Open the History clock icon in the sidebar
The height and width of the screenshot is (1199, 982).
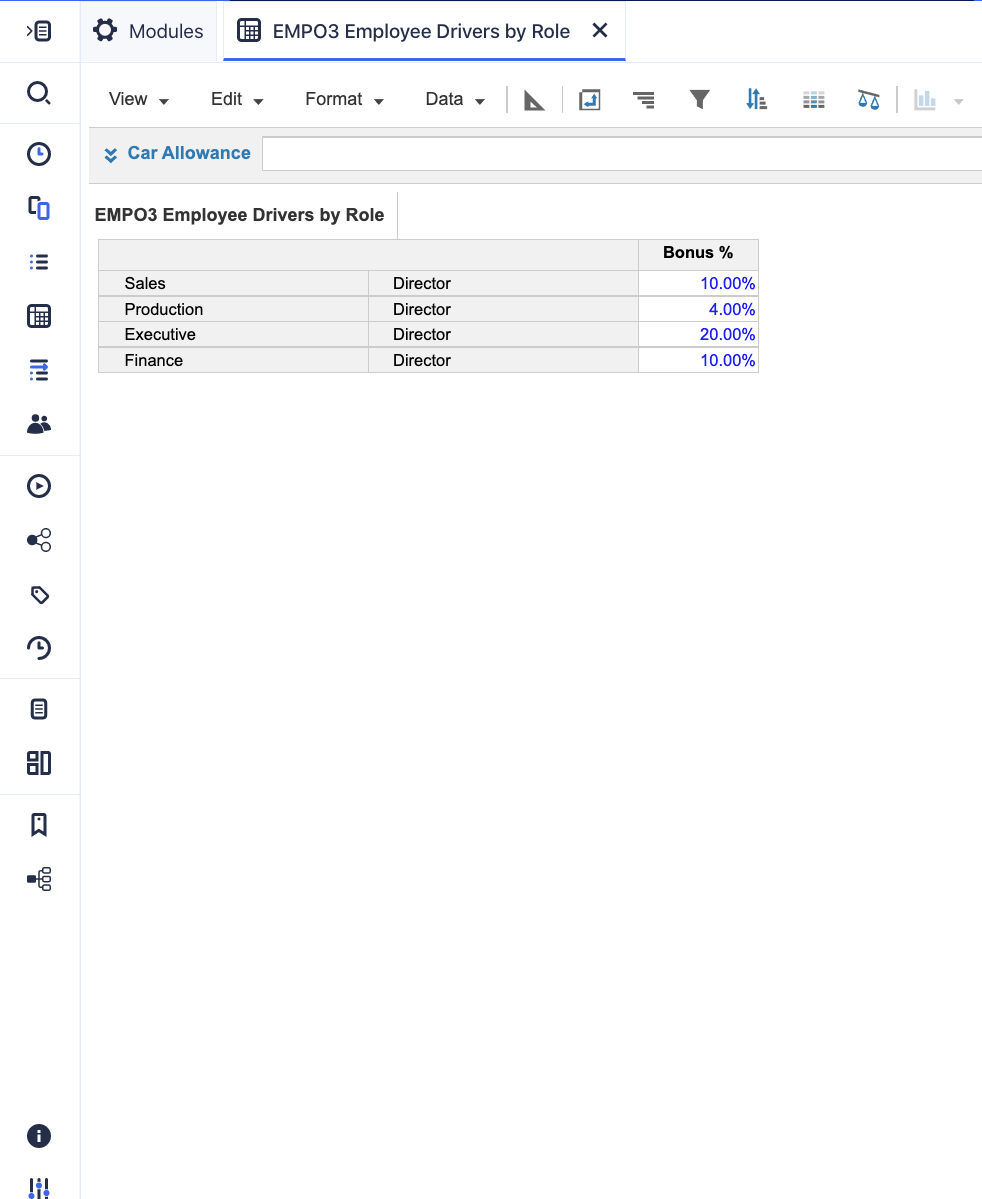click(39, 647)
